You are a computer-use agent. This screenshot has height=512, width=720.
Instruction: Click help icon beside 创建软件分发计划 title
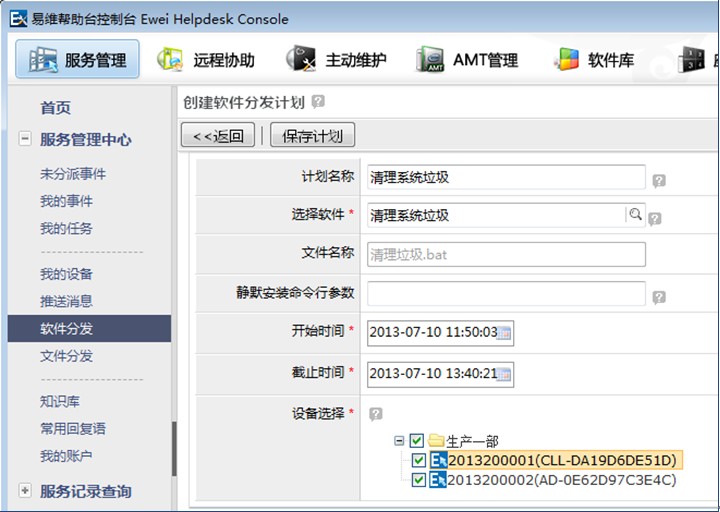coord(318,102)
